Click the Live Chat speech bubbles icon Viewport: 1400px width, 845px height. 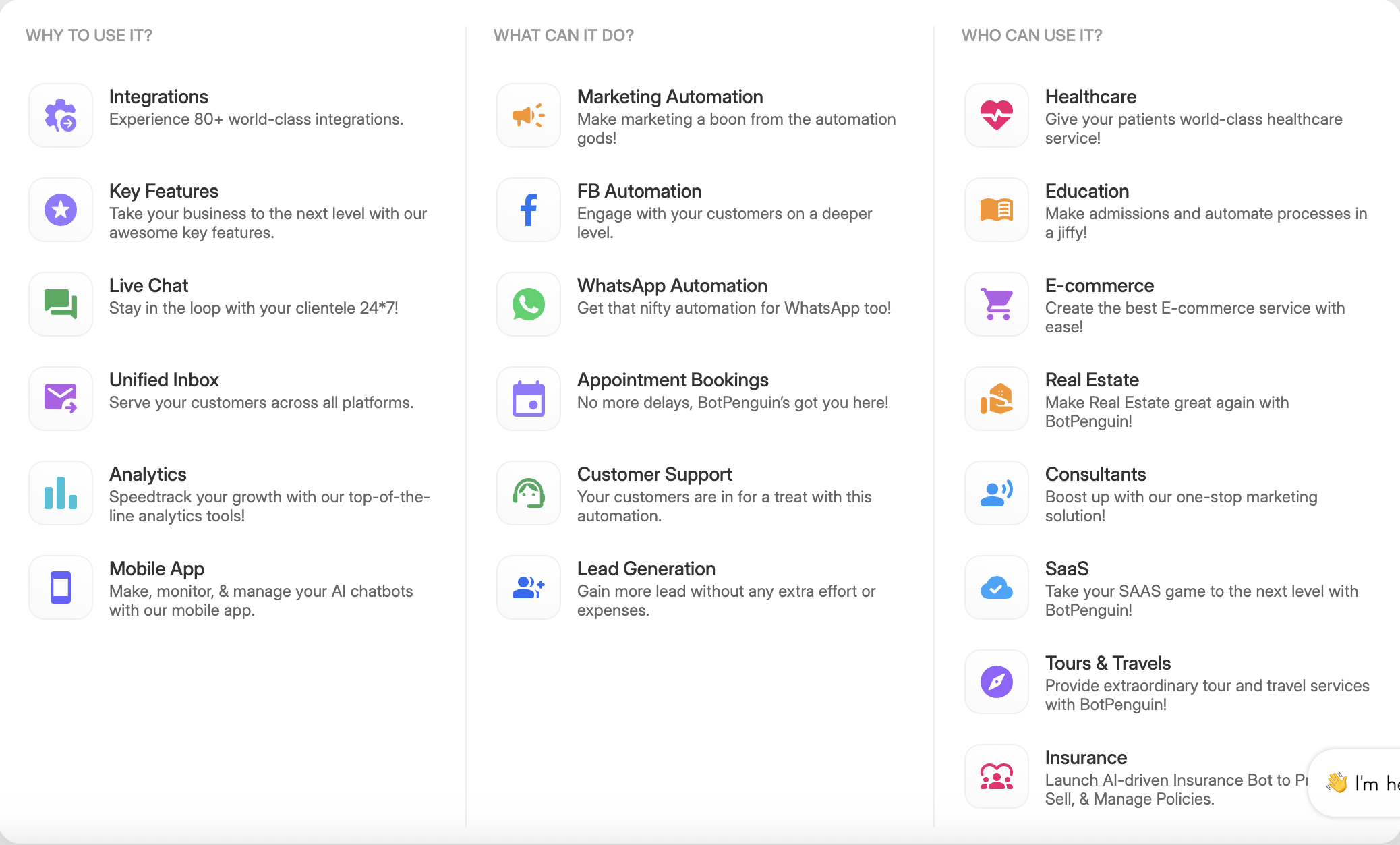[61, 304]
